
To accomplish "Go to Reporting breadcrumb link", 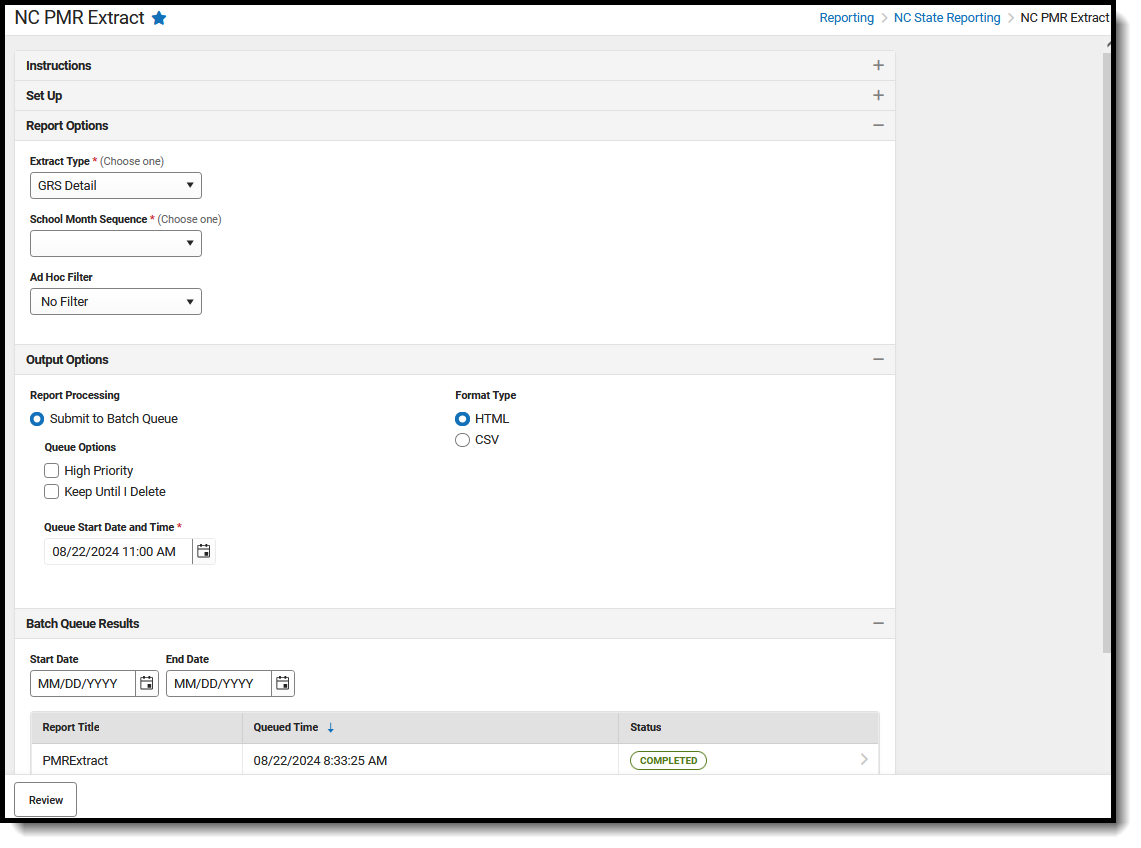I will pos(846,17).
